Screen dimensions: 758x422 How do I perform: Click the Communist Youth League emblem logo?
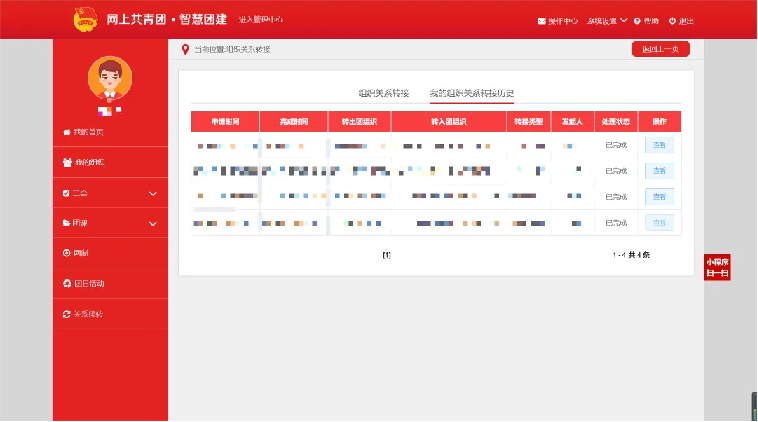pos(87,19)
